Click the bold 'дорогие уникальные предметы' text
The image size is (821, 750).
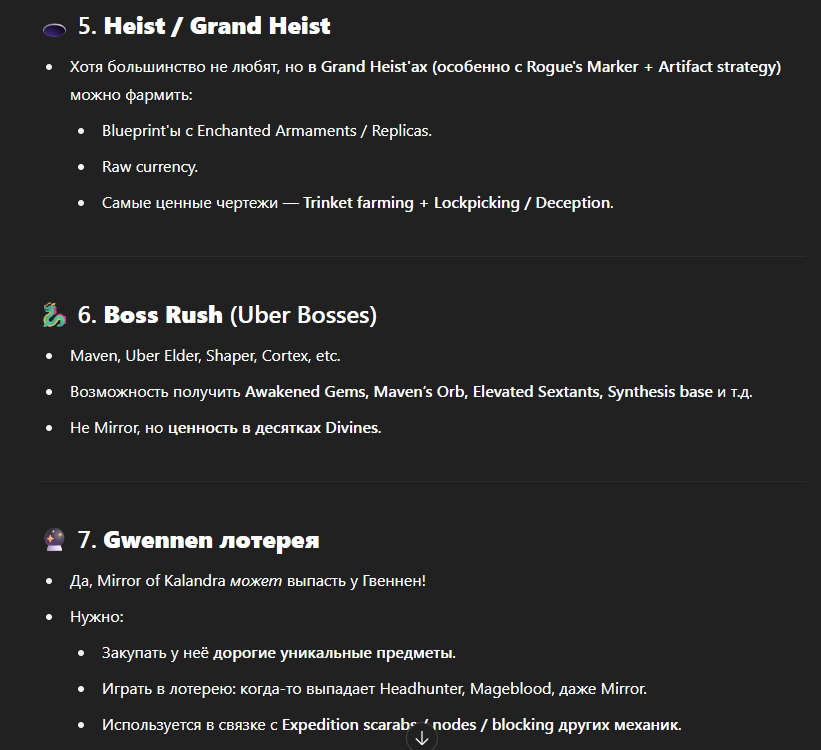pos(333,653)
